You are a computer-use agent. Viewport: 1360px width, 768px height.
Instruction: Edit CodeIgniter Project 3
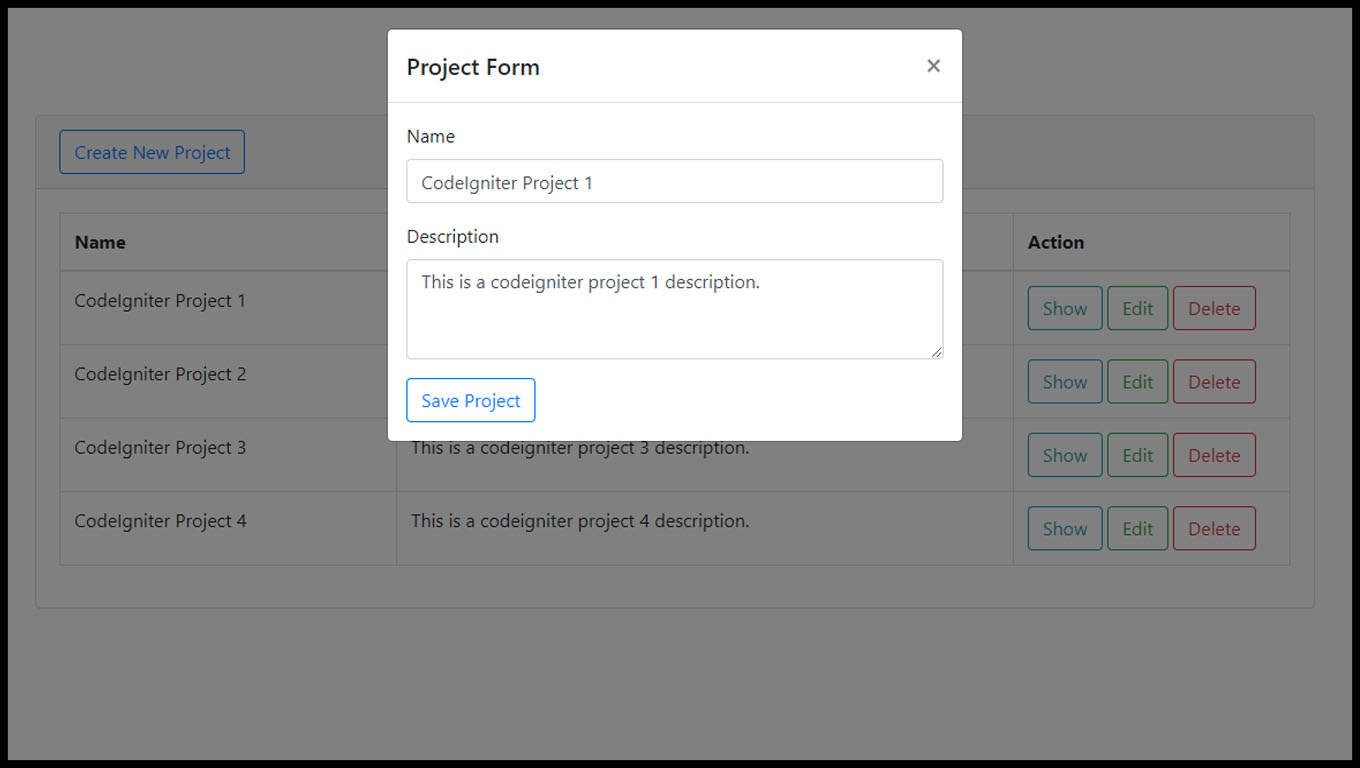(x=1138, y=455)
